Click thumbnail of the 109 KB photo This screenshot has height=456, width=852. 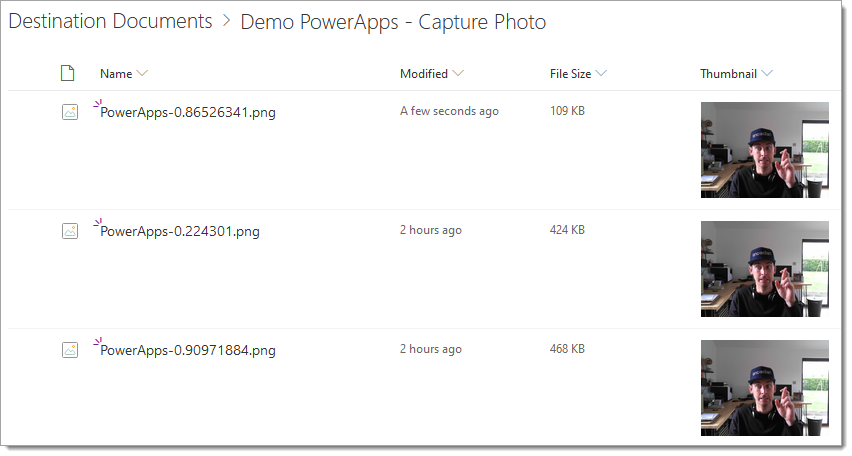coord(765,150)
